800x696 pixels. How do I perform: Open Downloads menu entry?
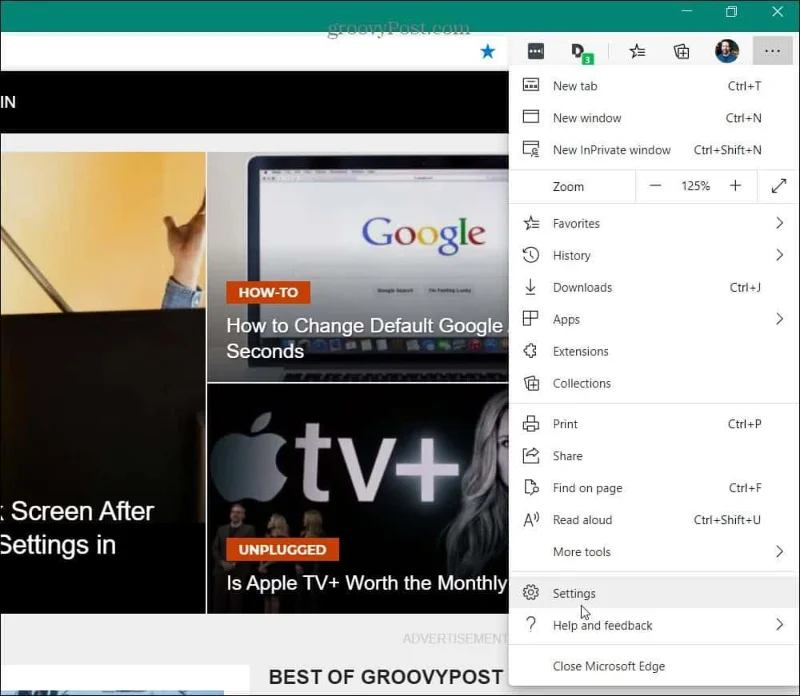pyautogui.click(x=654, y=287)
